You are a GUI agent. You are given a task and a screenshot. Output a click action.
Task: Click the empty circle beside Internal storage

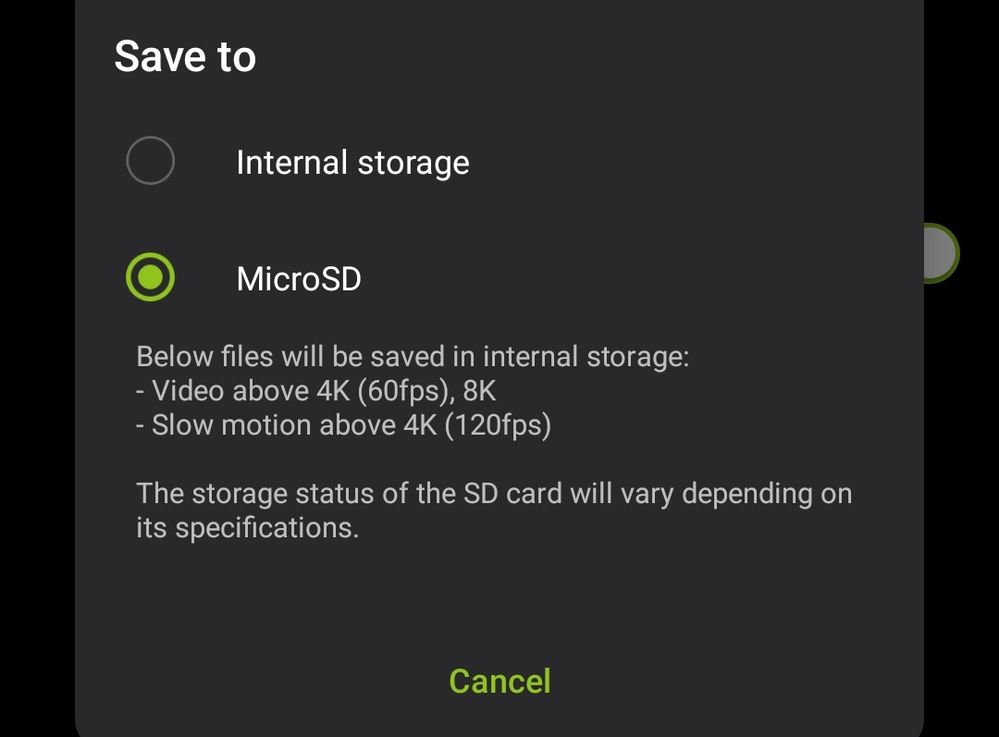[150, 162]
